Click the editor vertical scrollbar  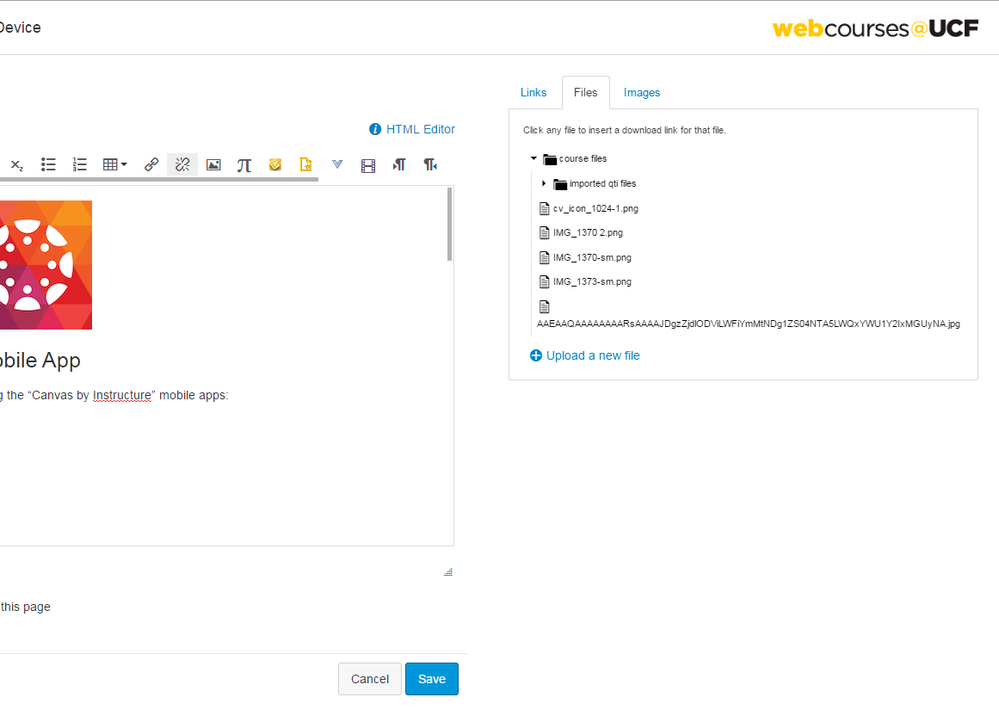pyautogui.click(x=450, y=224)
